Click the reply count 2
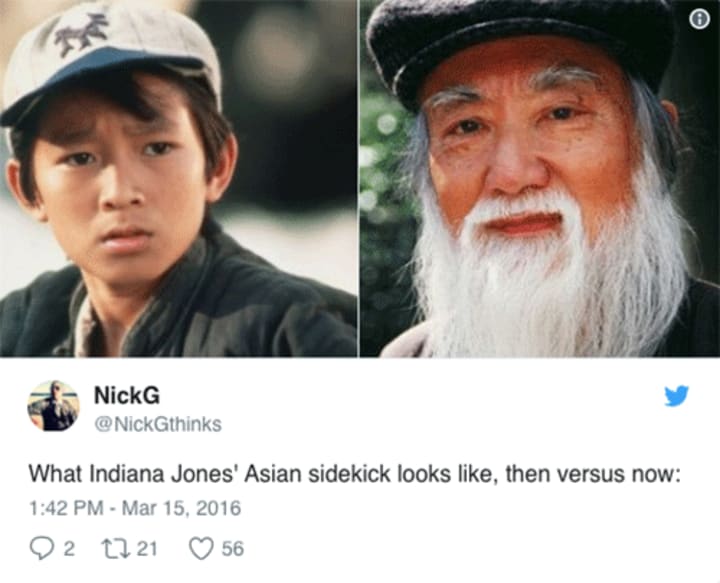This screenshot has height=583, width=720. [68, 549]
